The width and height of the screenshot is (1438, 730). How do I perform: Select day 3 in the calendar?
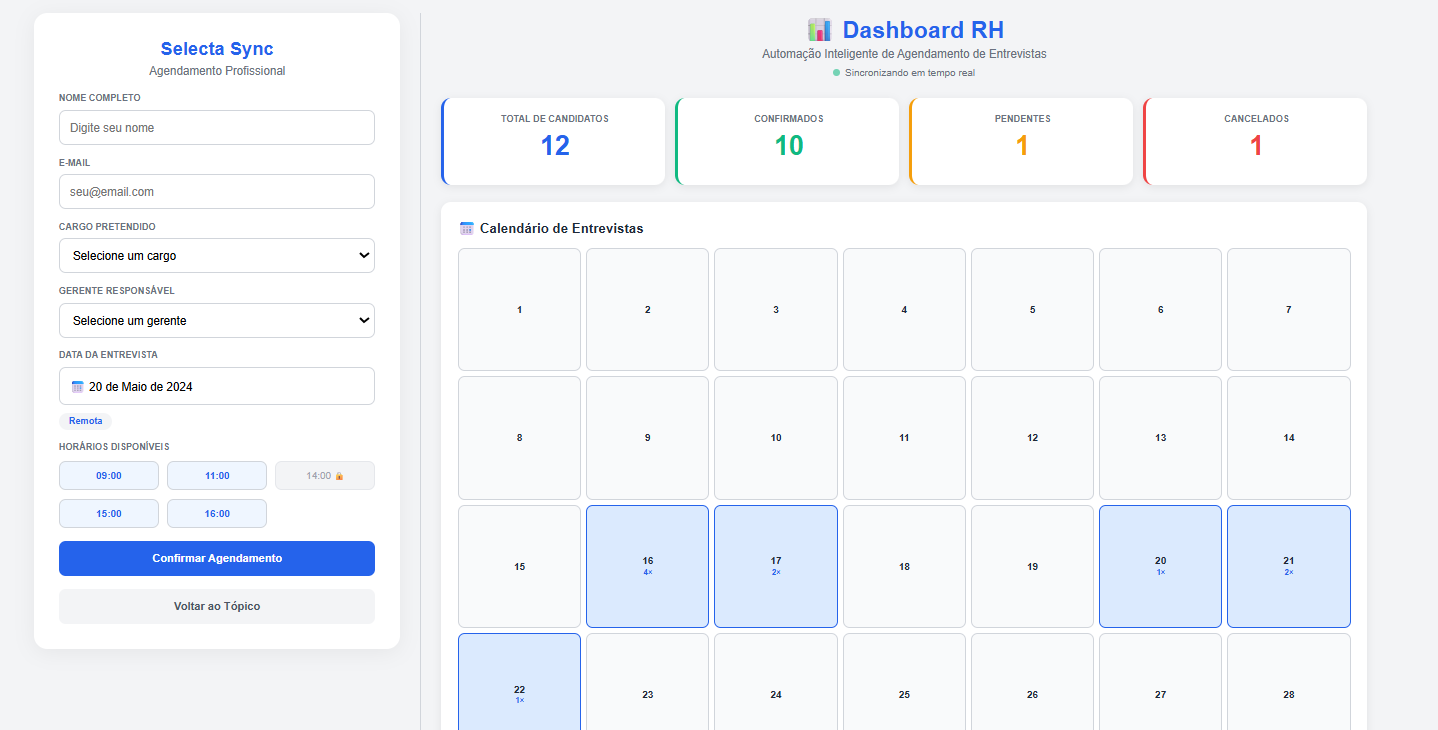coord(776,310)
